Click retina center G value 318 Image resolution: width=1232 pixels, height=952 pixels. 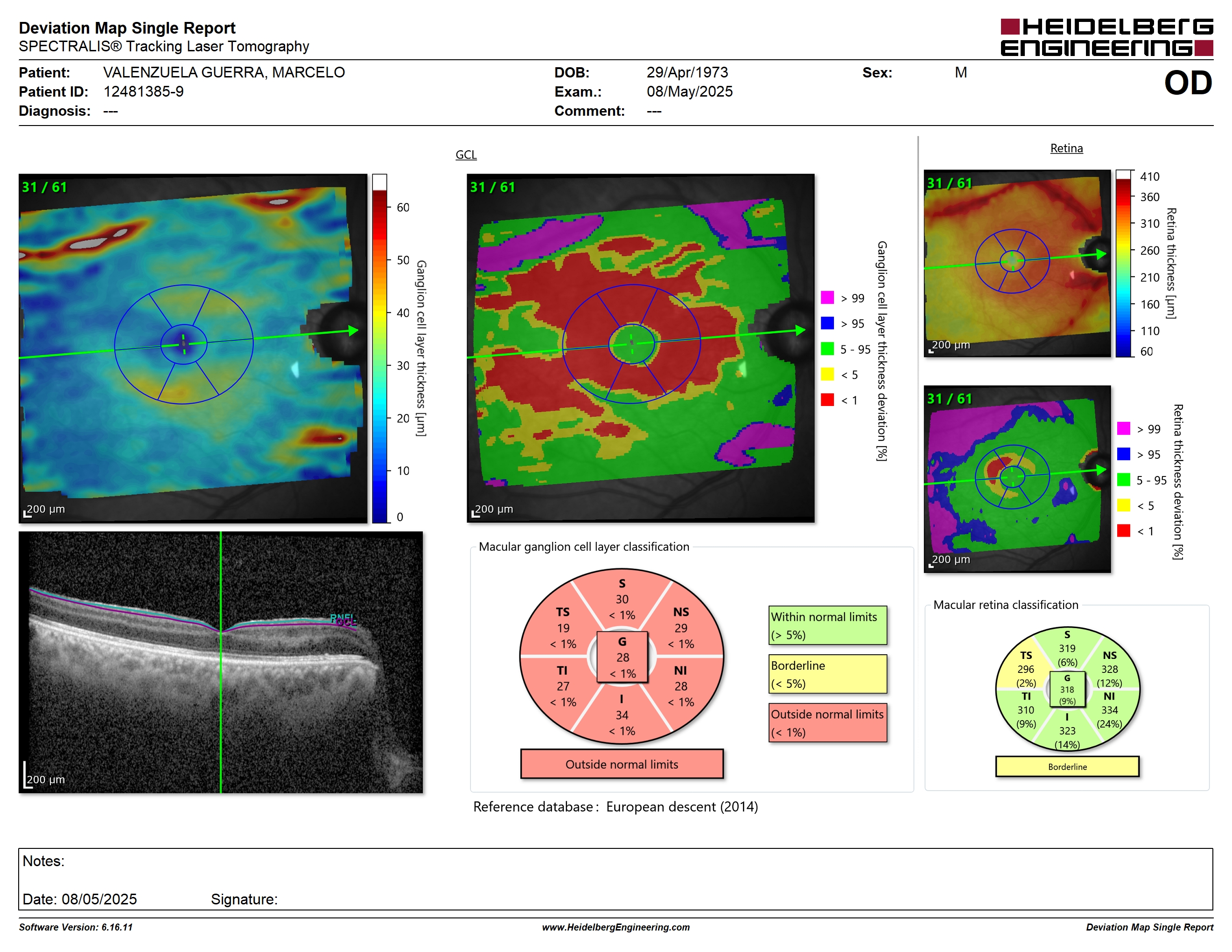click(x=1067, y=689)
